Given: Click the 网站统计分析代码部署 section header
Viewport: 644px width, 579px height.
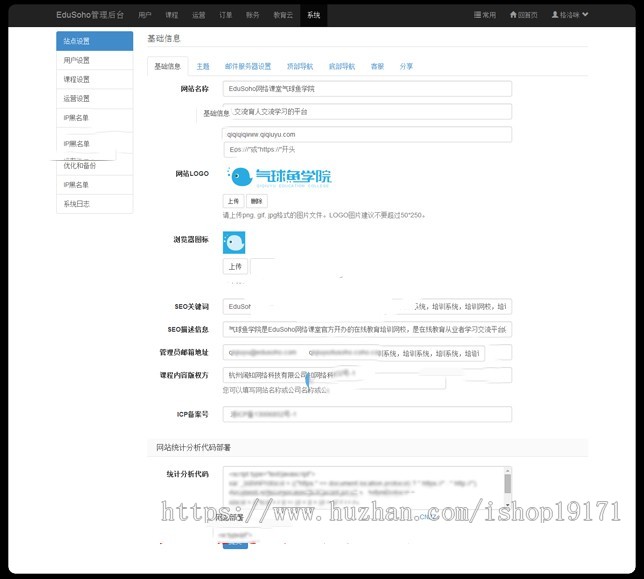Looking at the screenshot, I should pyautogui.click(x=367, y=448).
